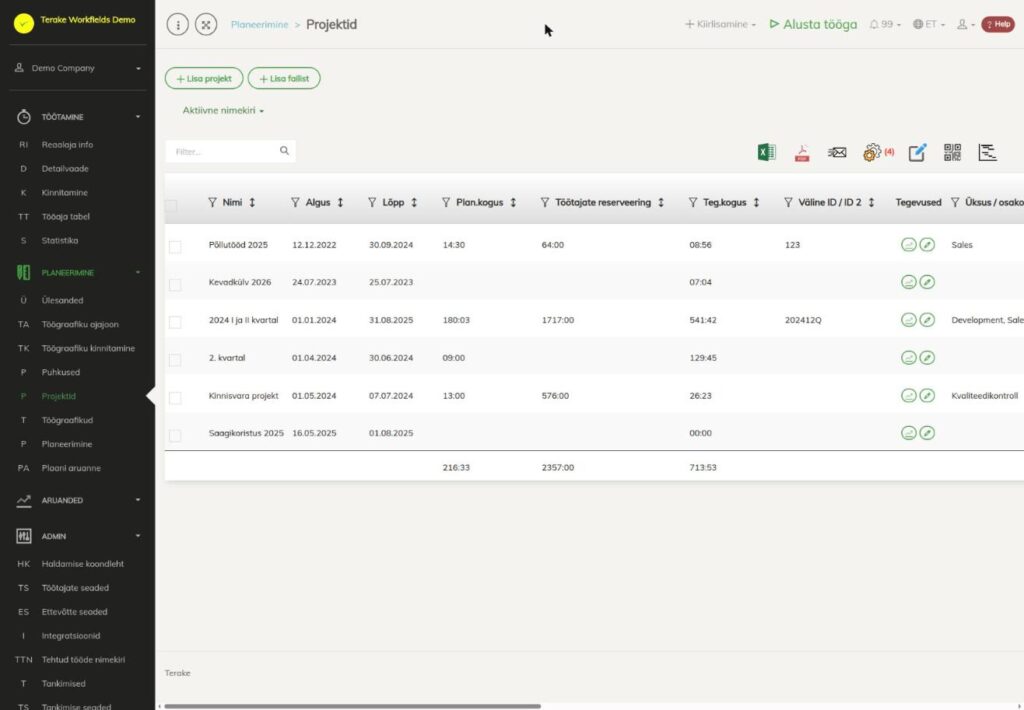Image resolution: width=1024 pixels, height=710 pixels.
Task: Check the Saagikoristus 2025 row checkbox
Action: (175, 435)
